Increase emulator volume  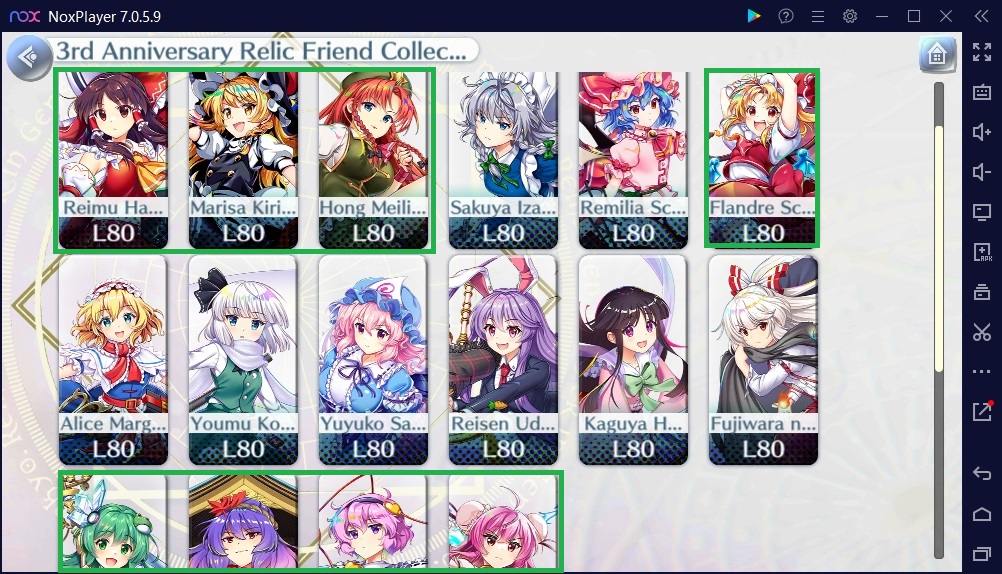pyautogui.click(x=982, y=132)
